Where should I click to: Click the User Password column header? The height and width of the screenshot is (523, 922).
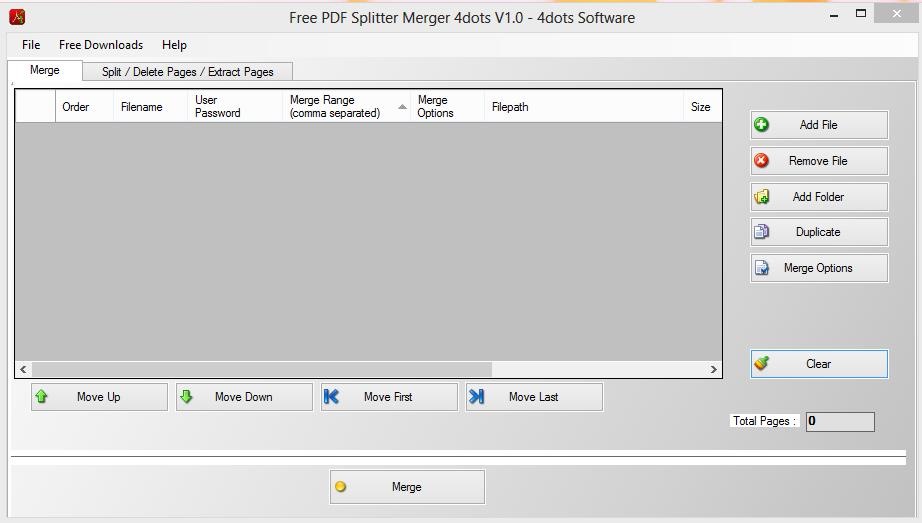tap(235, 106)
